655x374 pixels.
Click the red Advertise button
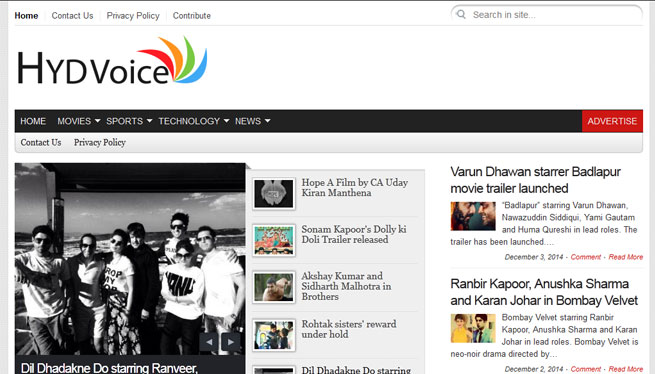[612, 121]
